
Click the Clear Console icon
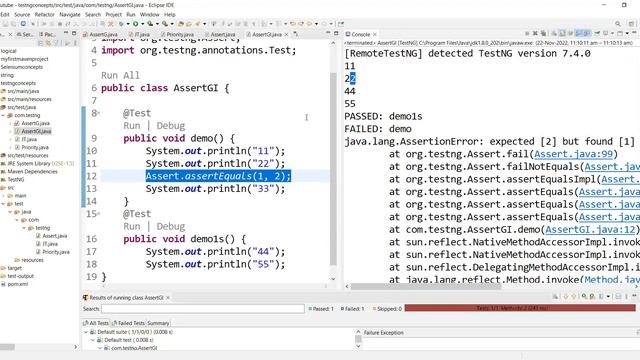tap(554, 33)
